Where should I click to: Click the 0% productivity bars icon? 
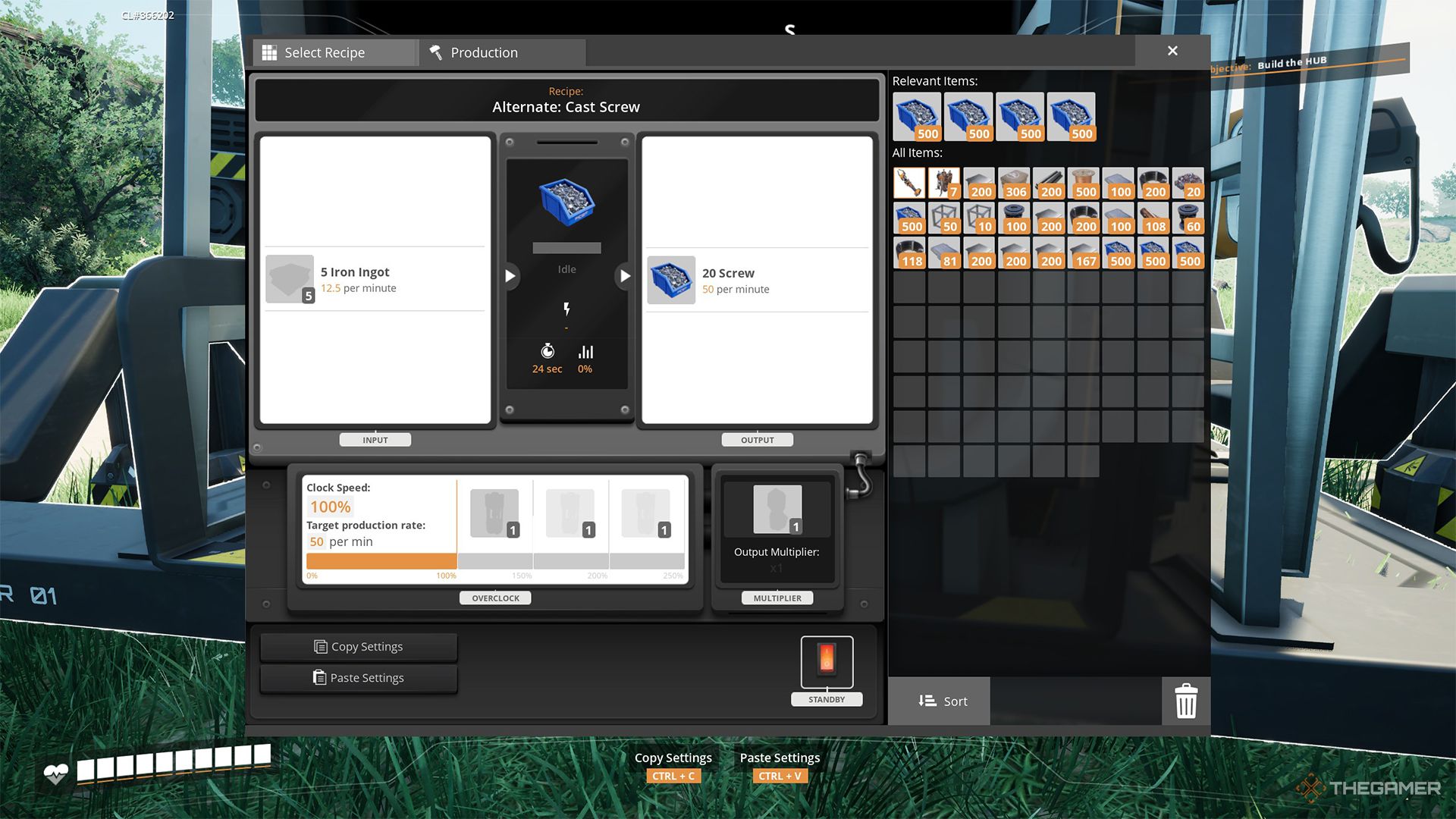585,351
